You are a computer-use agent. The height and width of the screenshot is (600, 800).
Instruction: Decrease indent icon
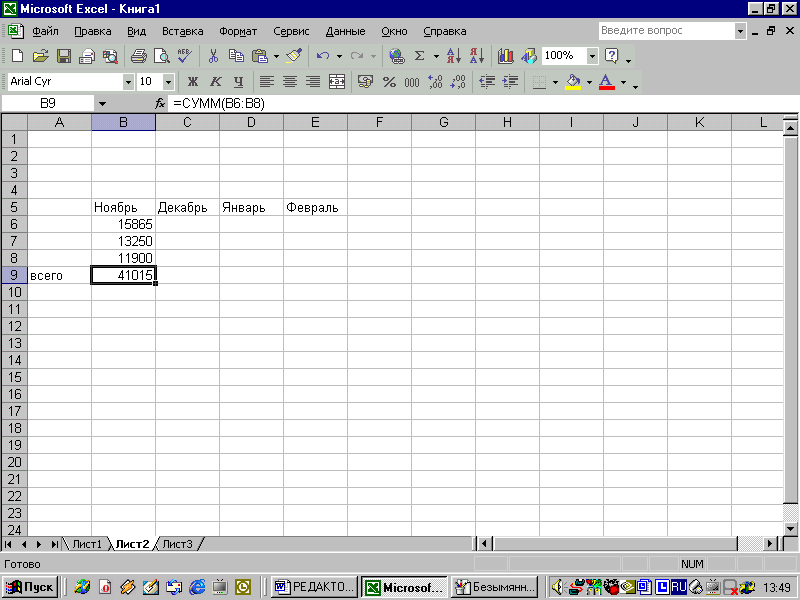point(487,82)
